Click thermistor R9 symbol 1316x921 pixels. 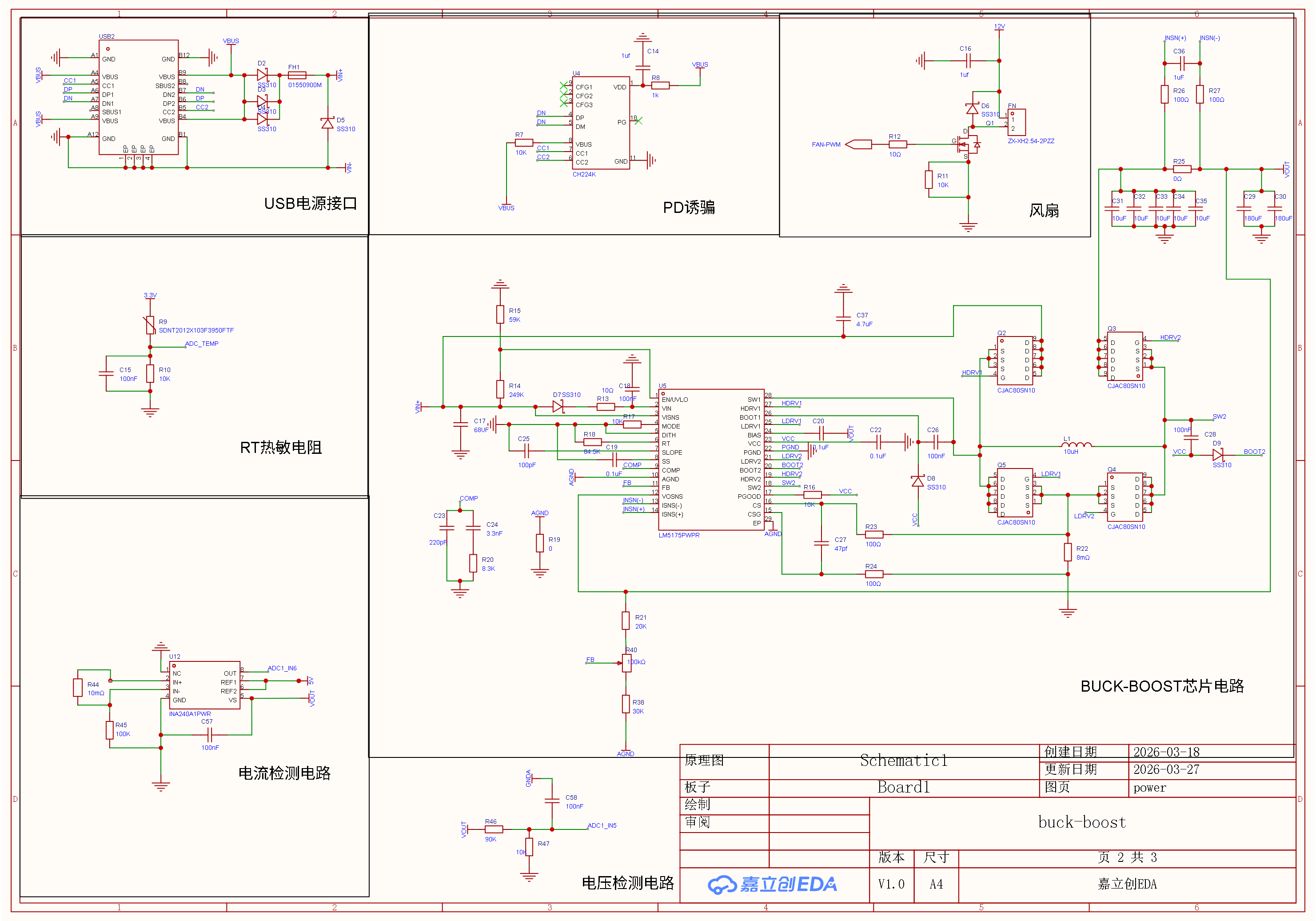150,325
